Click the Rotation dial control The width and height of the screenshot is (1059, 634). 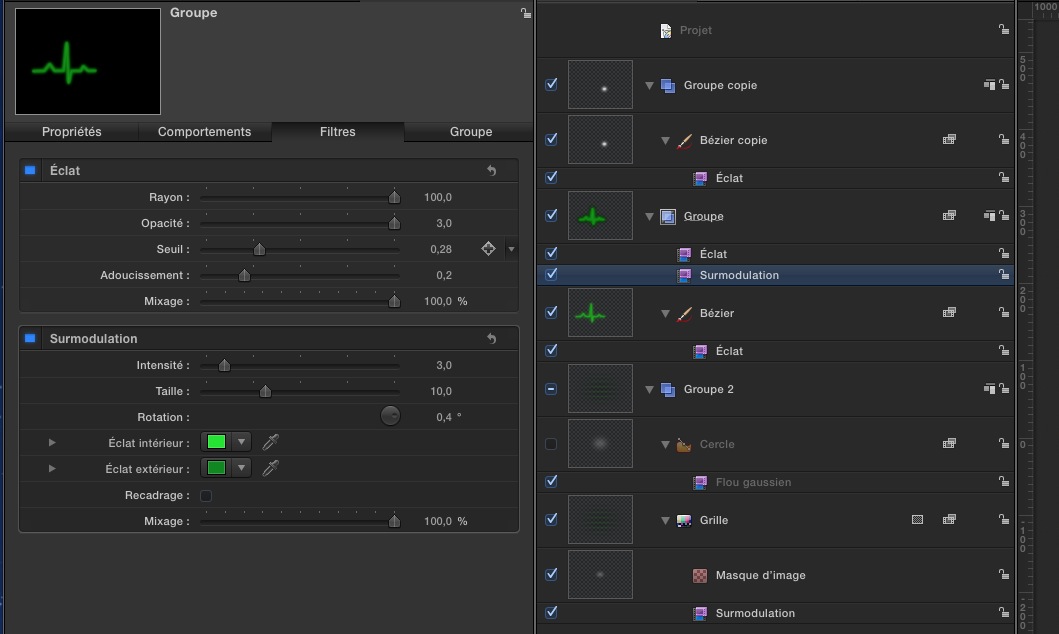[x=390, y=416]
